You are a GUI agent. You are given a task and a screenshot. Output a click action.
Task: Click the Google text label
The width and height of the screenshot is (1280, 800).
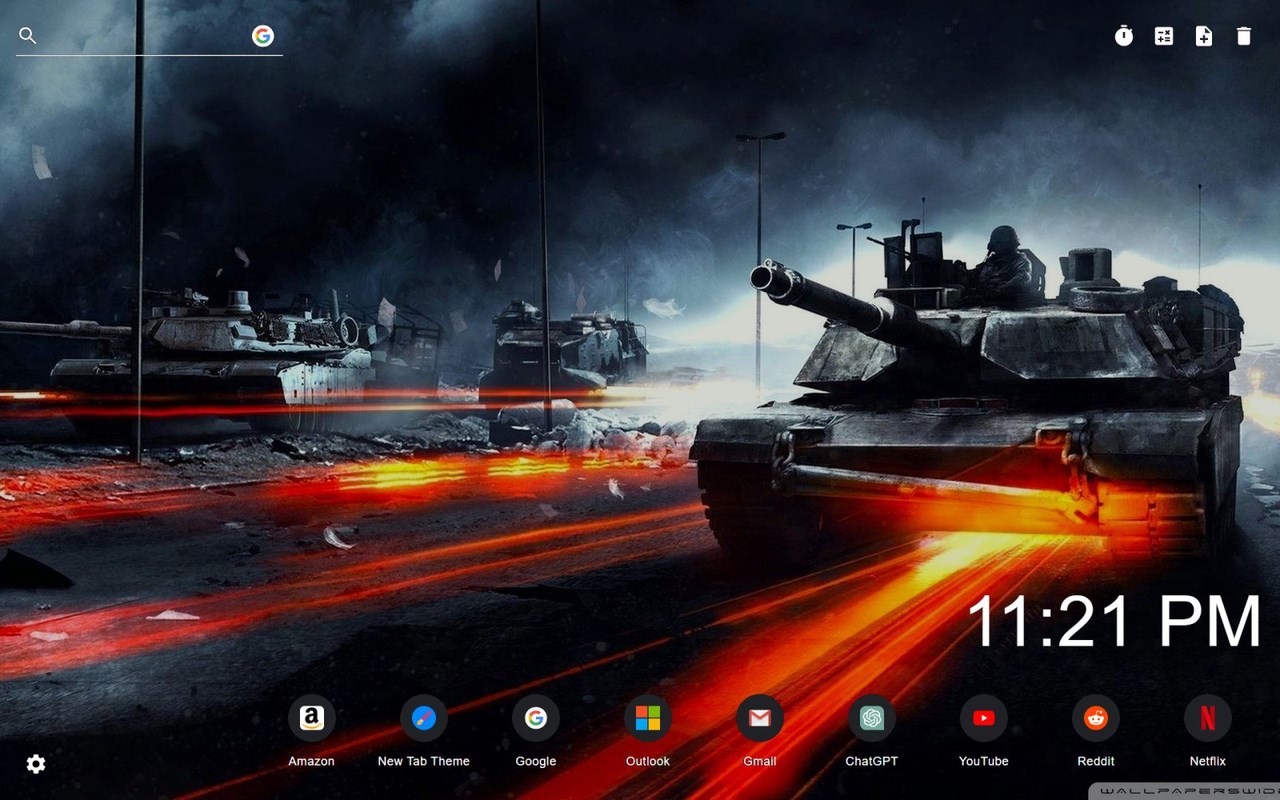tap(536, 761)
